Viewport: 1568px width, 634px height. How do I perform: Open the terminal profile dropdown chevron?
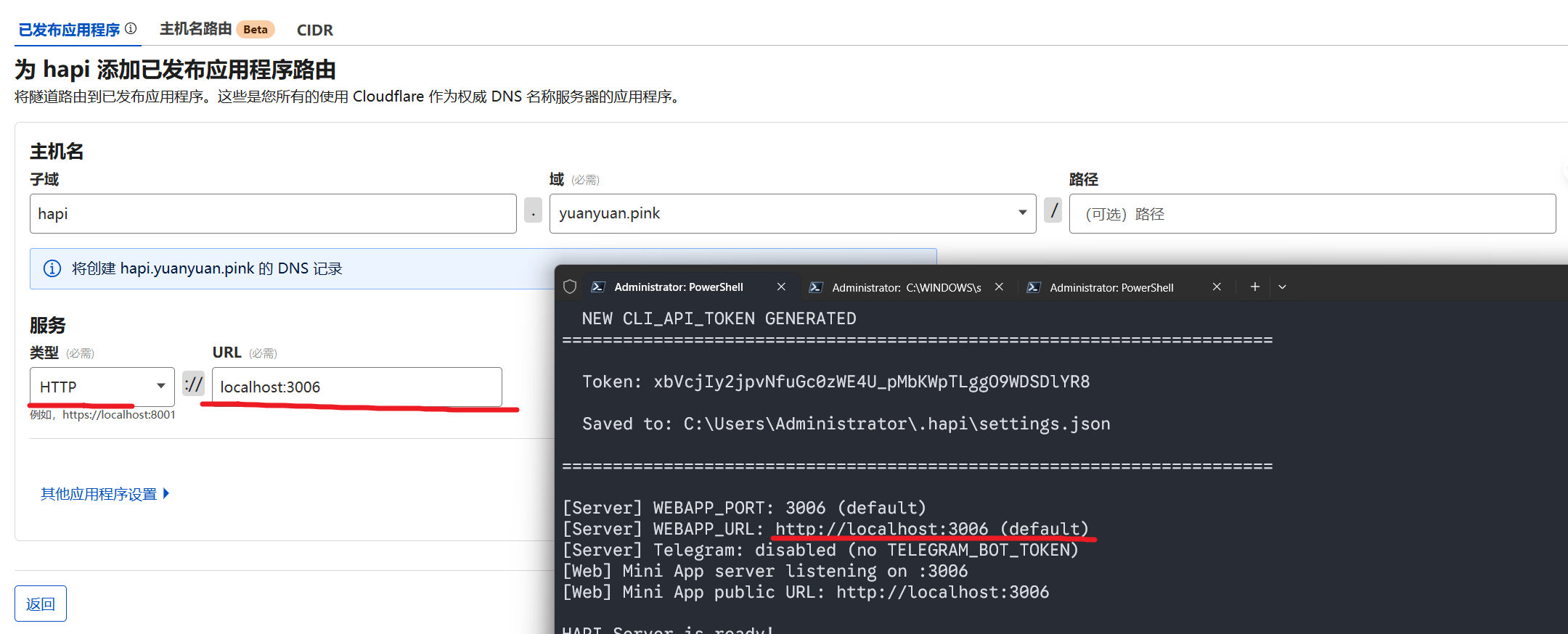1282,287
